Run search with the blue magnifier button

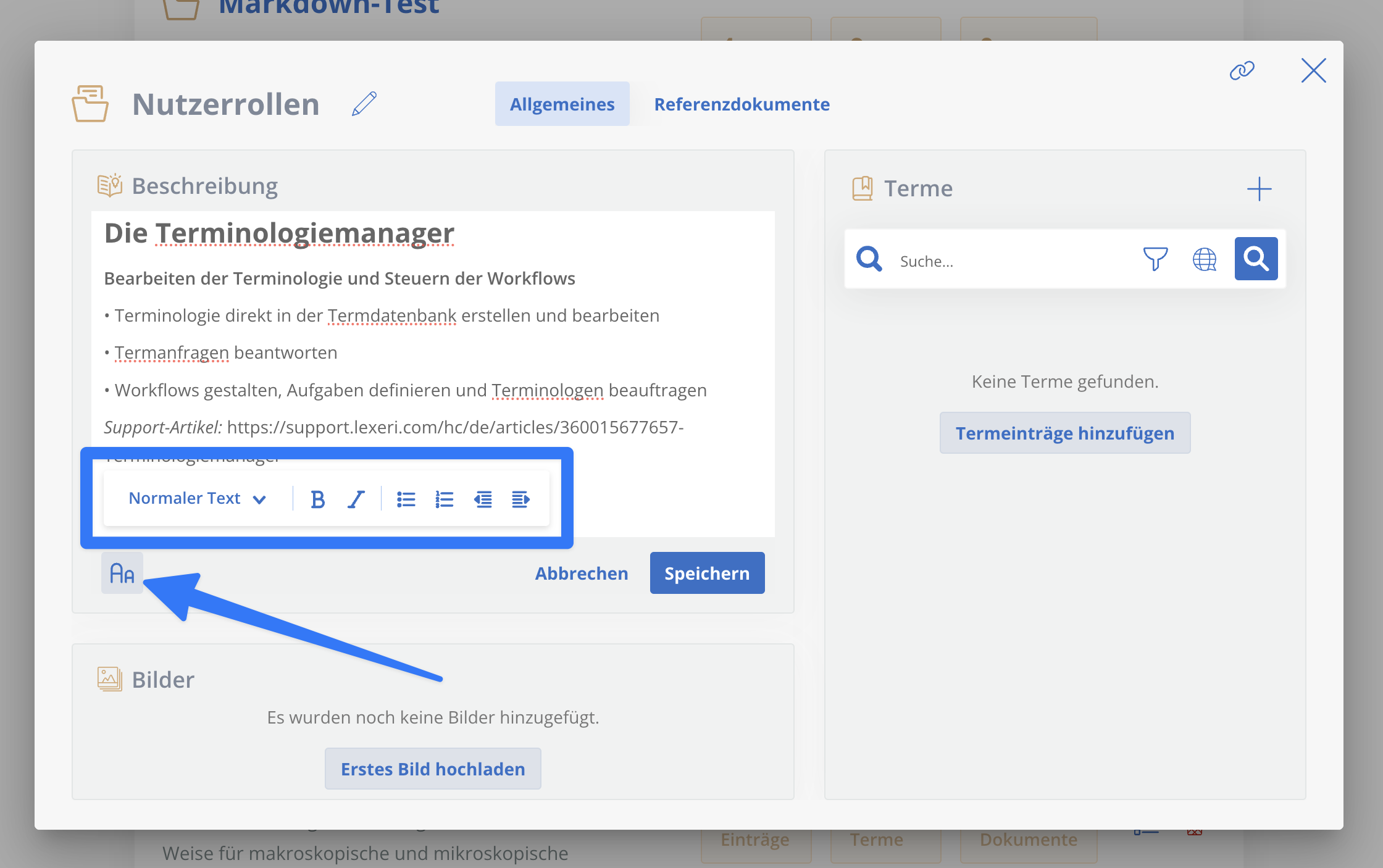pos(1256,259)
